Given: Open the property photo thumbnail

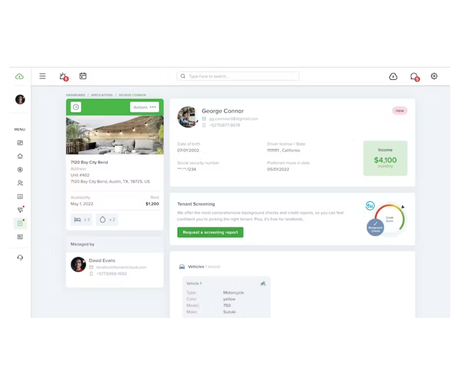Looking at the screenshot, I should [115, 135].
